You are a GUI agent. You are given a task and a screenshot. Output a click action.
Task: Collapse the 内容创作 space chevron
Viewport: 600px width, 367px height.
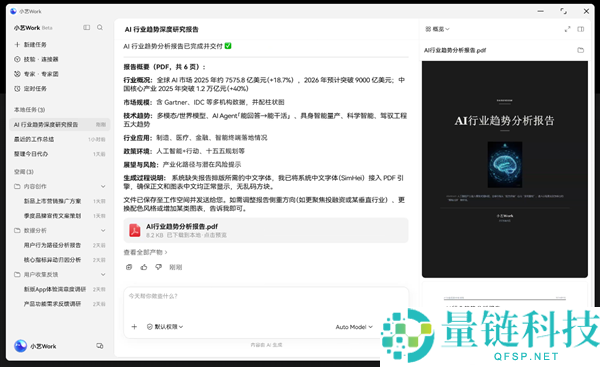[x=103, y=186]
